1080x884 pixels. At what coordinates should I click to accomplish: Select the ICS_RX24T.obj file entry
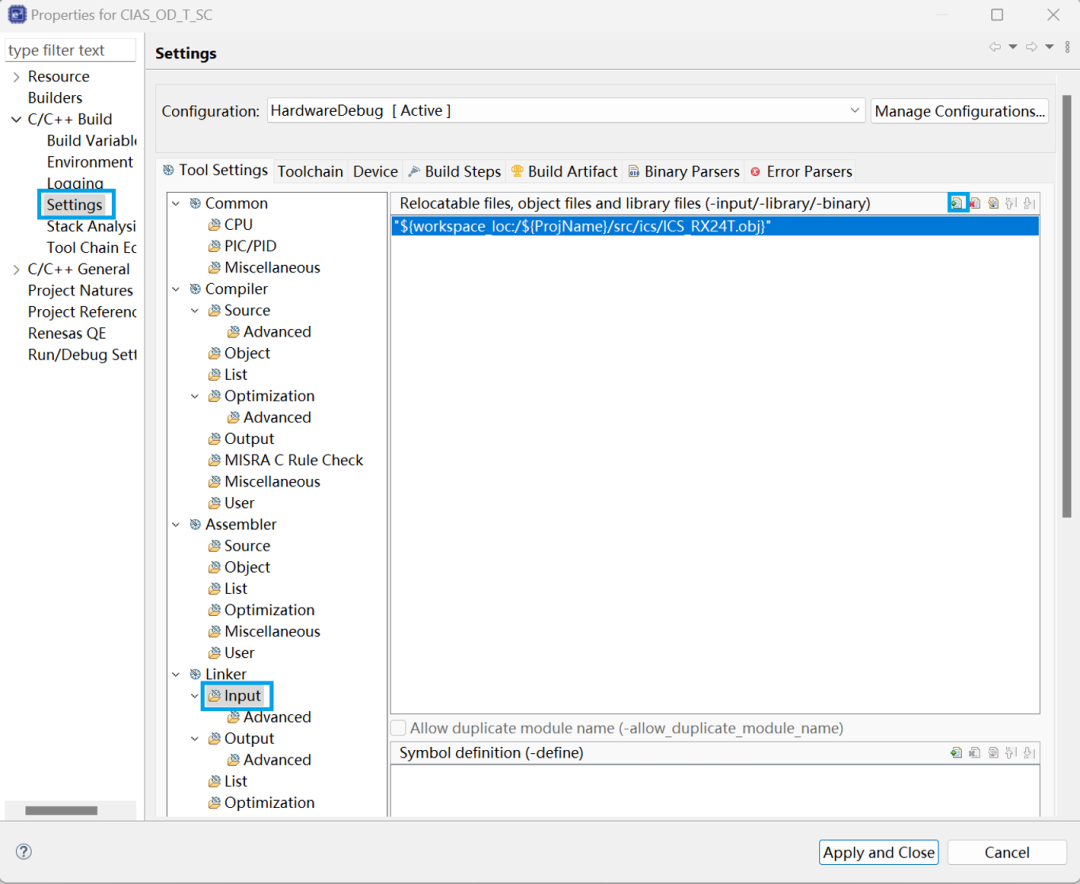[x=715, y=226]
